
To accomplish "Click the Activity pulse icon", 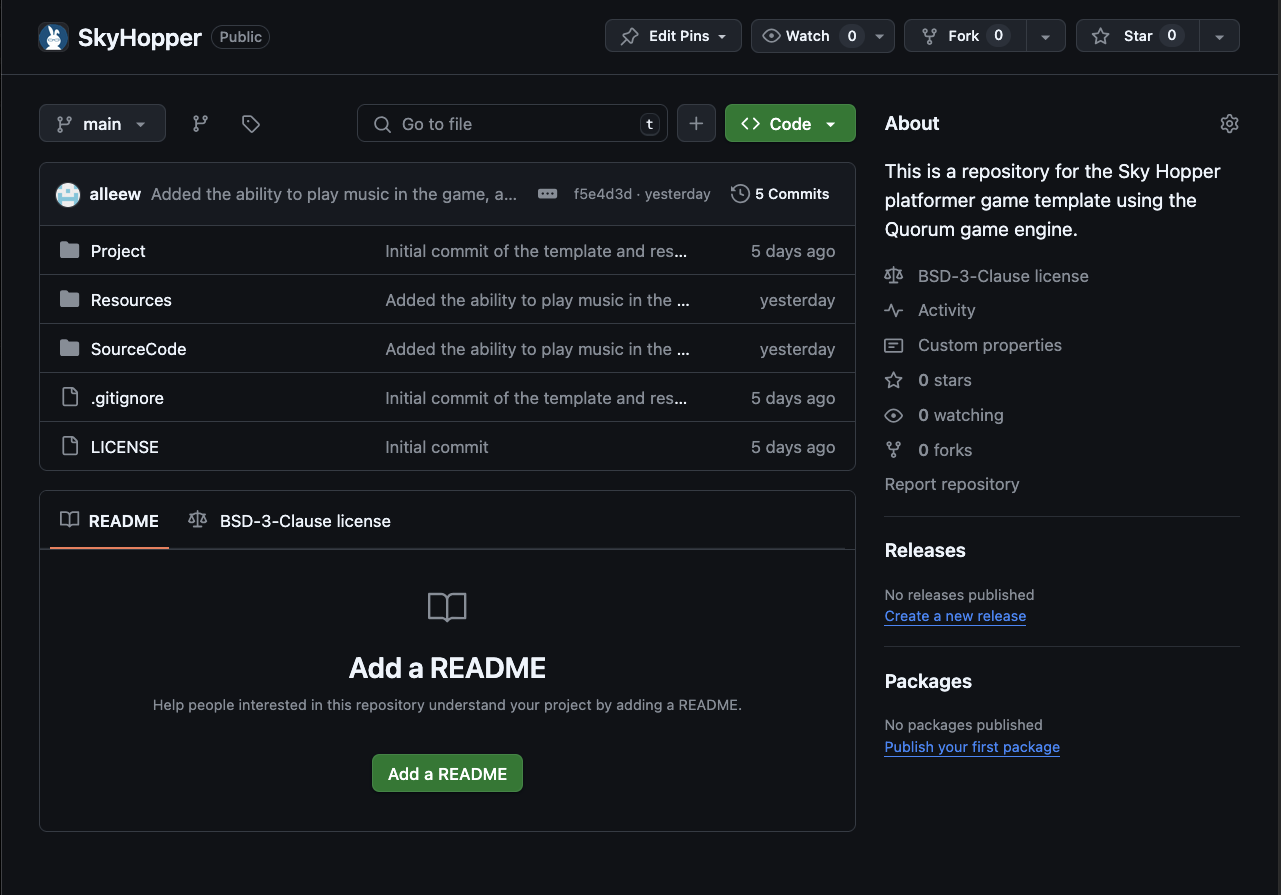I will [894, 310].
